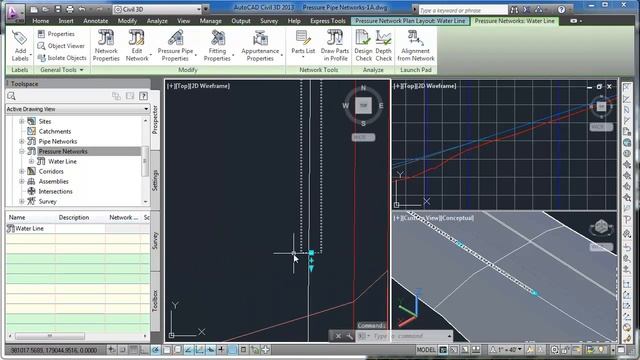This screenshot has height=360, width=640.
Task: Open the Survey ribbon tab
Action: [x=269, y=21]
